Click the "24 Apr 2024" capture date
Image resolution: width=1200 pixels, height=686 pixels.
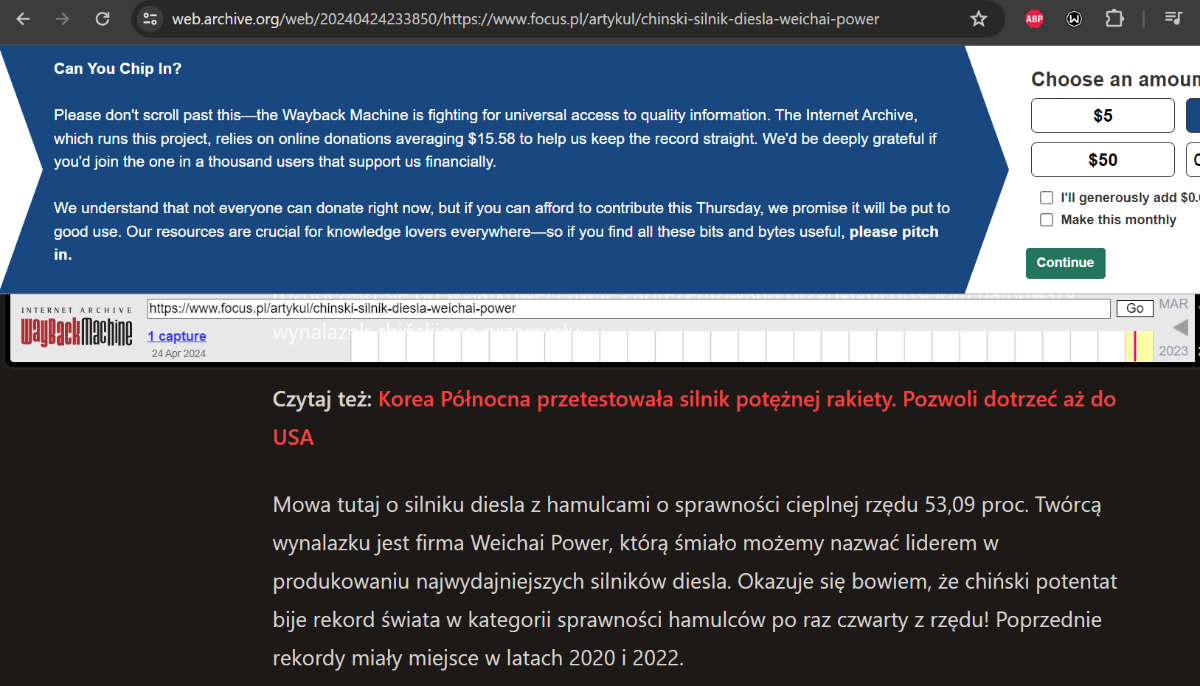click(x=179, y=354)
